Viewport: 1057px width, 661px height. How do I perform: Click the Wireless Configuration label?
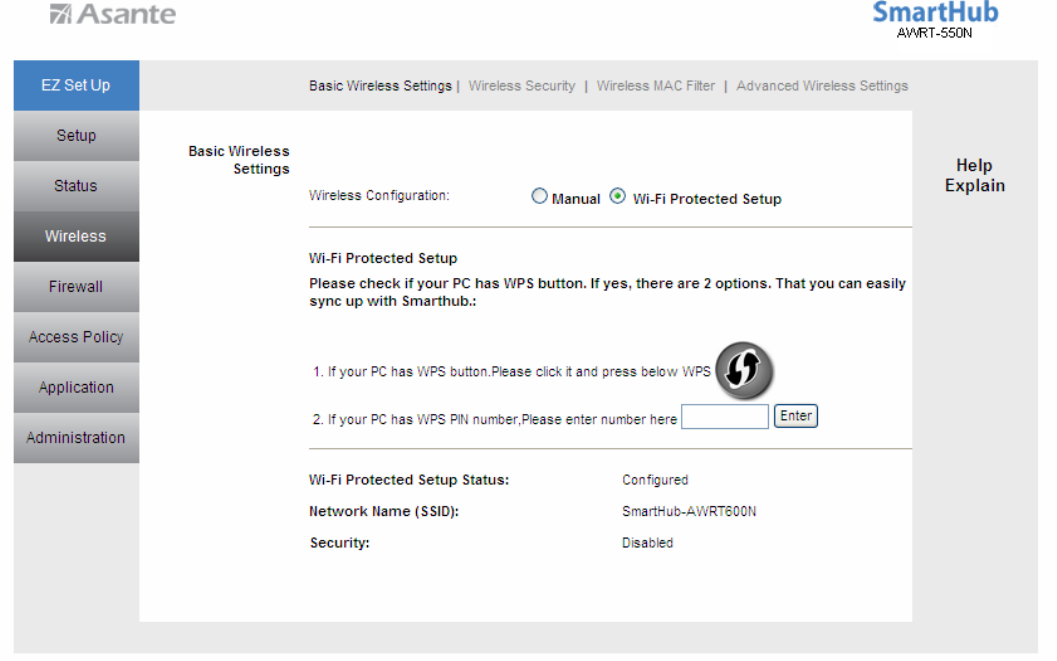[x=379, y=195]
